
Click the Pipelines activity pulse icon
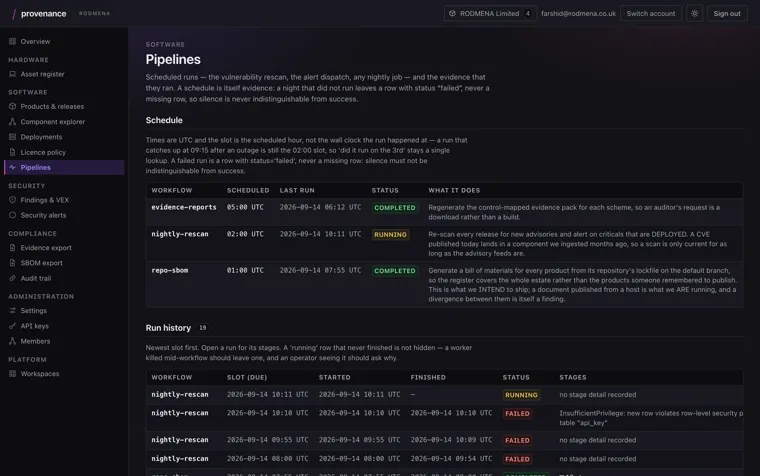[x=13, y=167]
